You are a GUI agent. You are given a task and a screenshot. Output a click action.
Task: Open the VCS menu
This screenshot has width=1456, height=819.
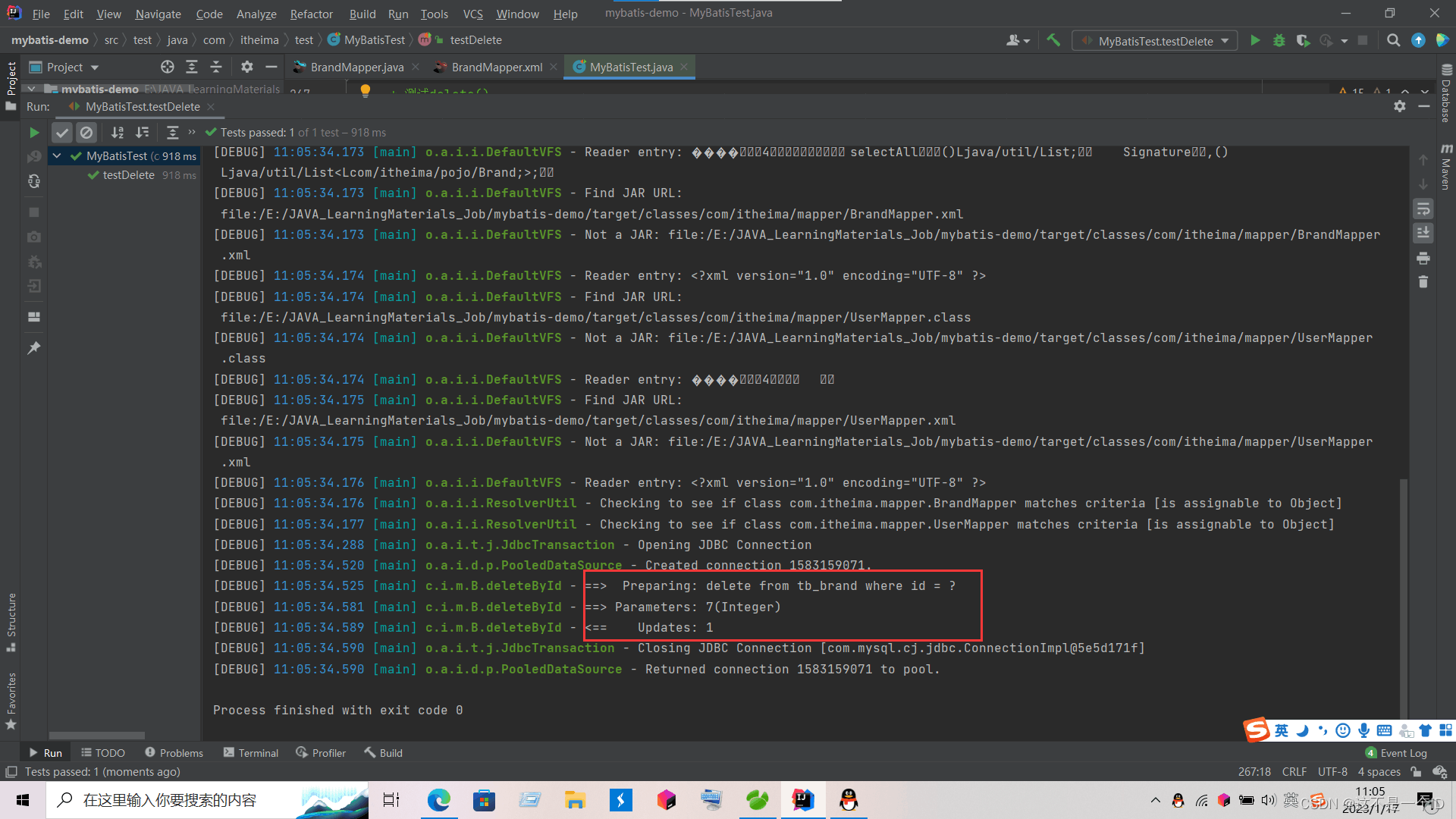[472, 14]
